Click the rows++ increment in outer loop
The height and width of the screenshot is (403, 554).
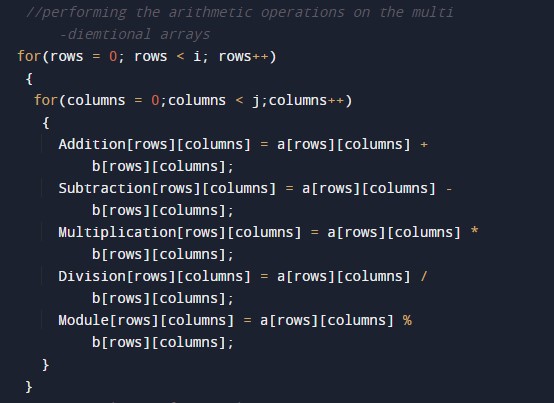point(243,57)
